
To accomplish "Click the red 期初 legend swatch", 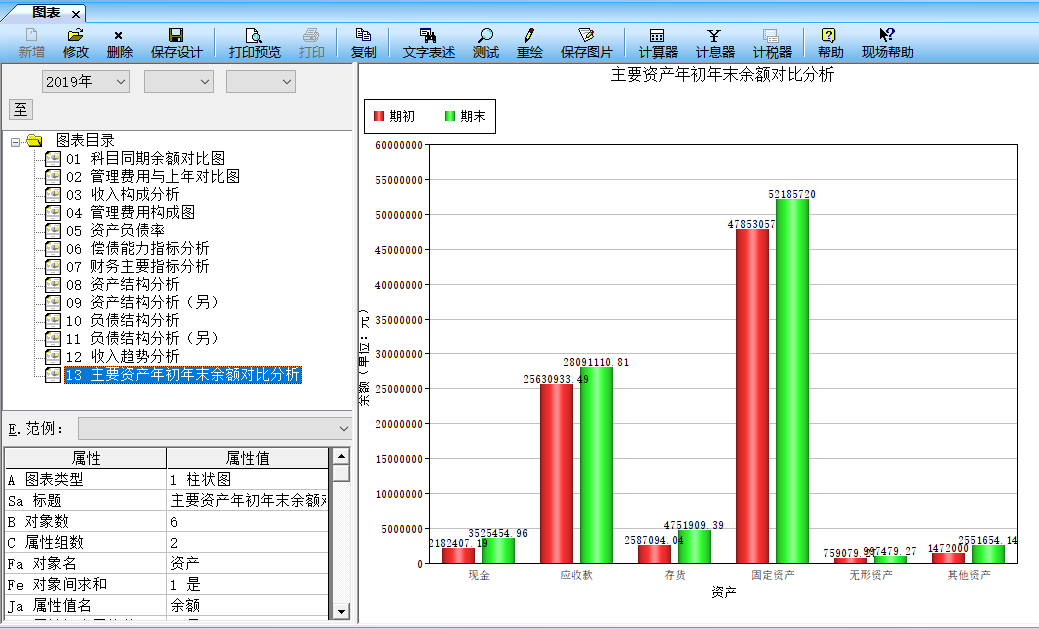I will point(378,116).
